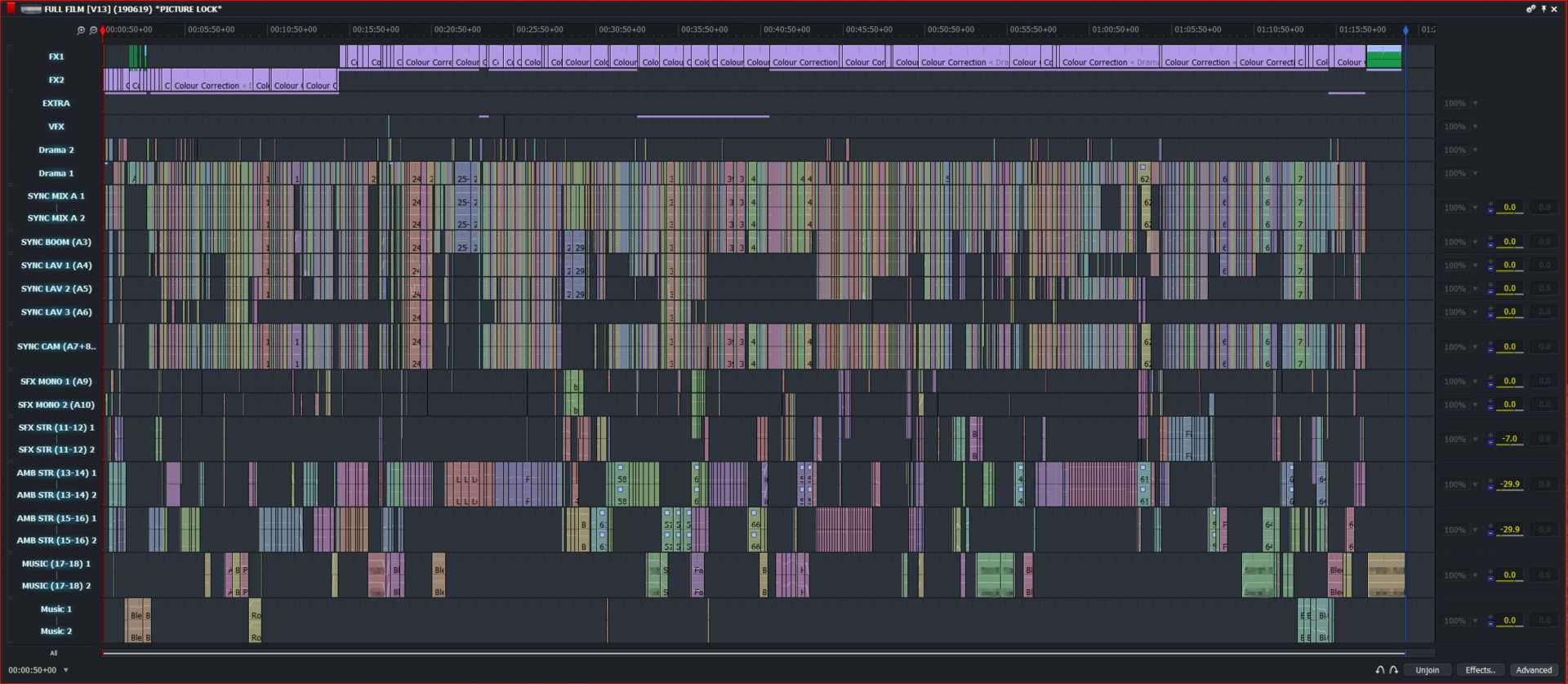Open SYNC CAM track 100% dropdown
Viewport: 1568px width, 684px height.
pyautogui.click(x=1475, y=347)
